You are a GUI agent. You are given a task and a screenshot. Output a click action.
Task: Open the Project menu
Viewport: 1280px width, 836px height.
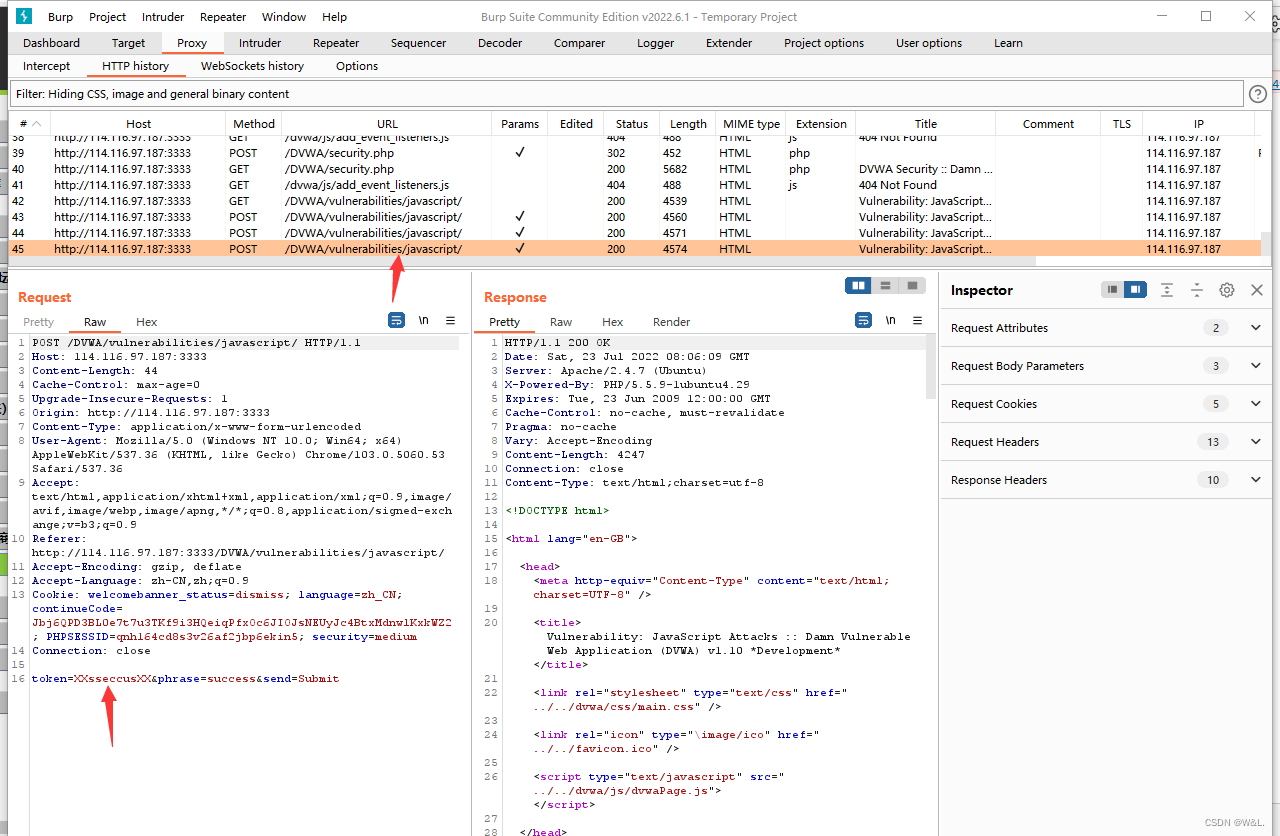(x=108, y=17)
